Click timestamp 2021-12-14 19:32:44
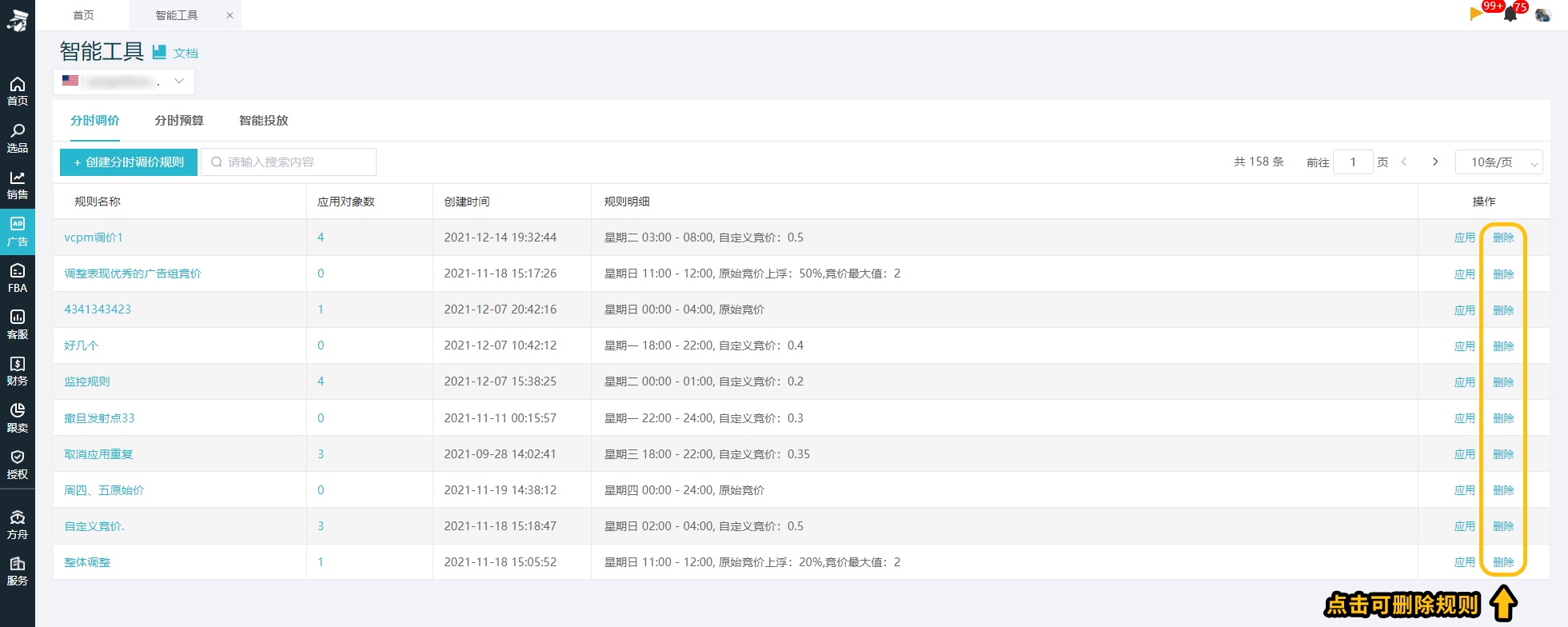 point(501,238)
